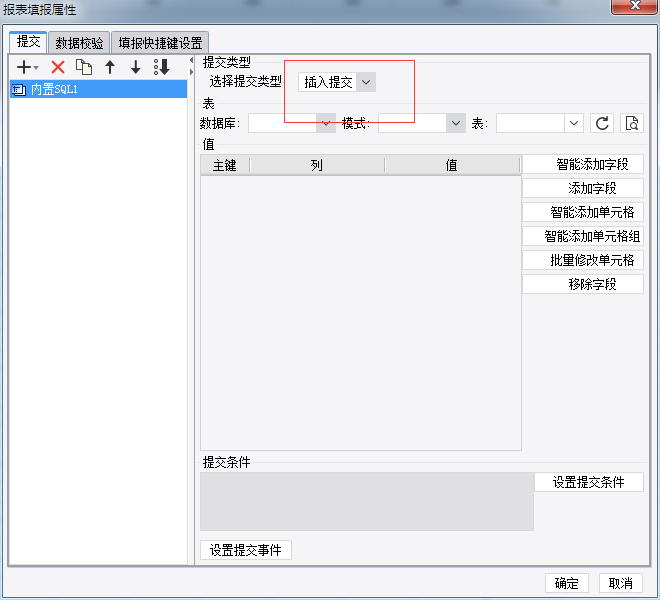Open the 填报快捷键设置 tab

160,43
